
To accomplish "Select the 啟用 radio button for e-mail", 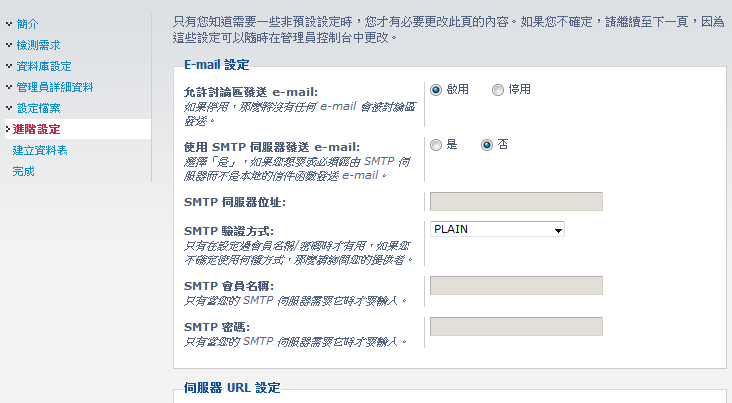I will click(436, 90).
